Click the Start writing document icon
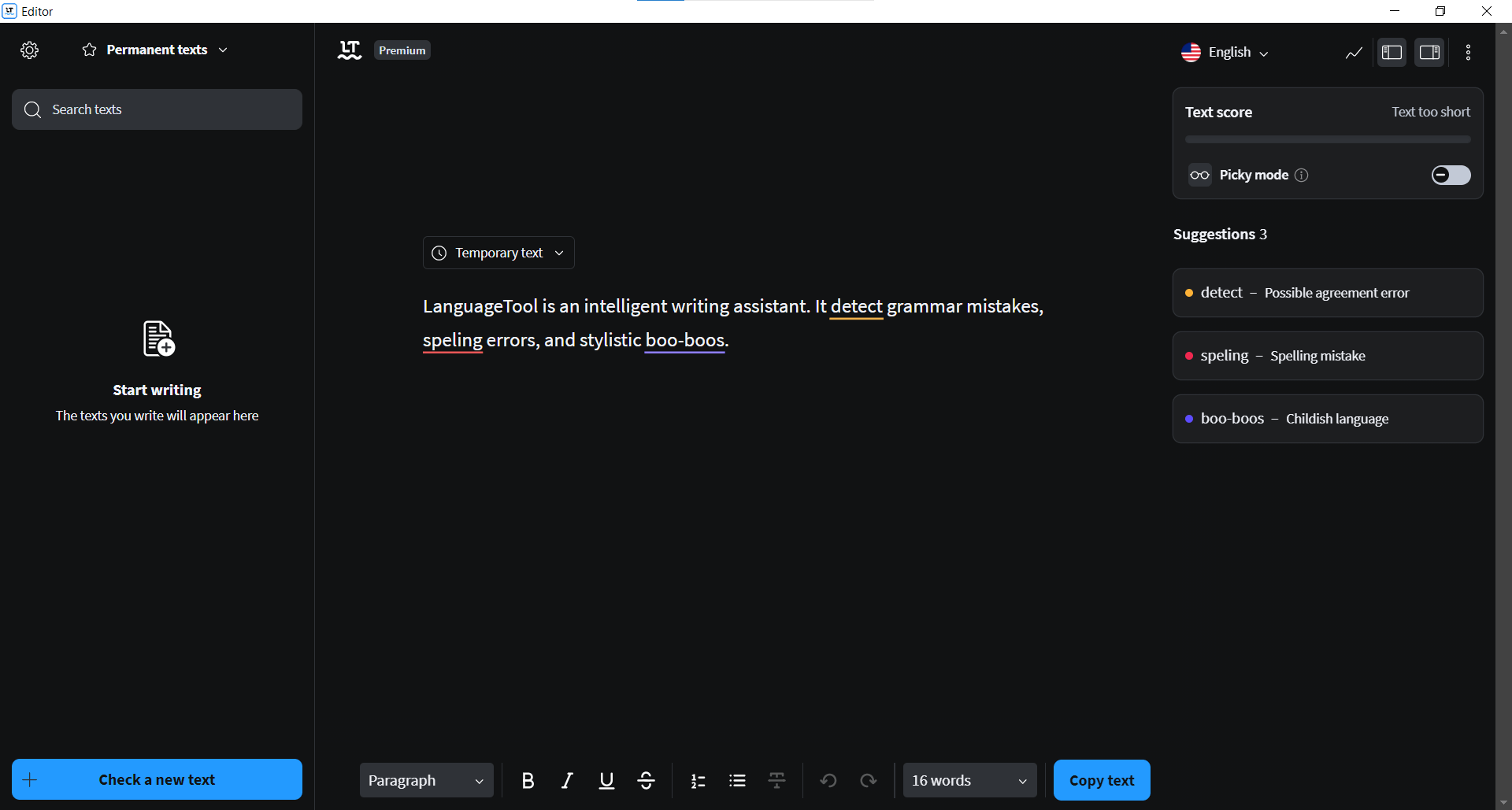1512x810 pixels. (158, 338)
